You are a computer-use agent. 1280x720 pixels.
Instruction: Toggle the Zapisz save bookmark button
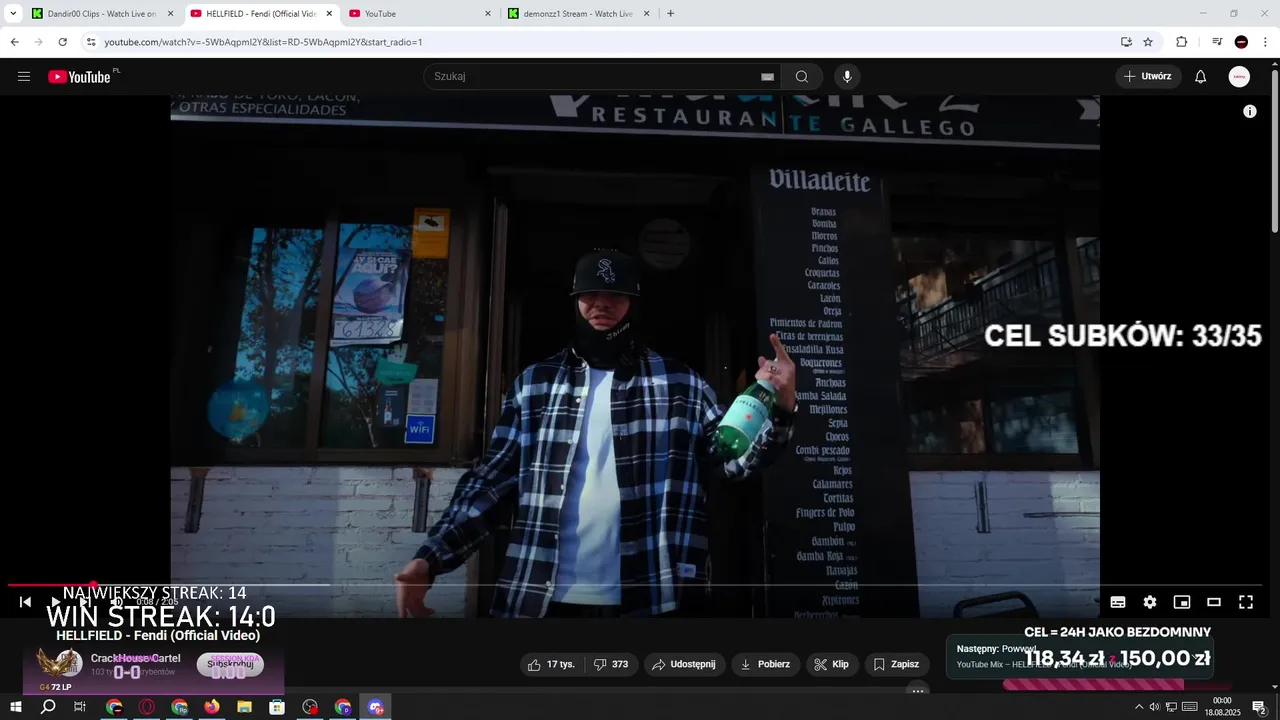897,664
